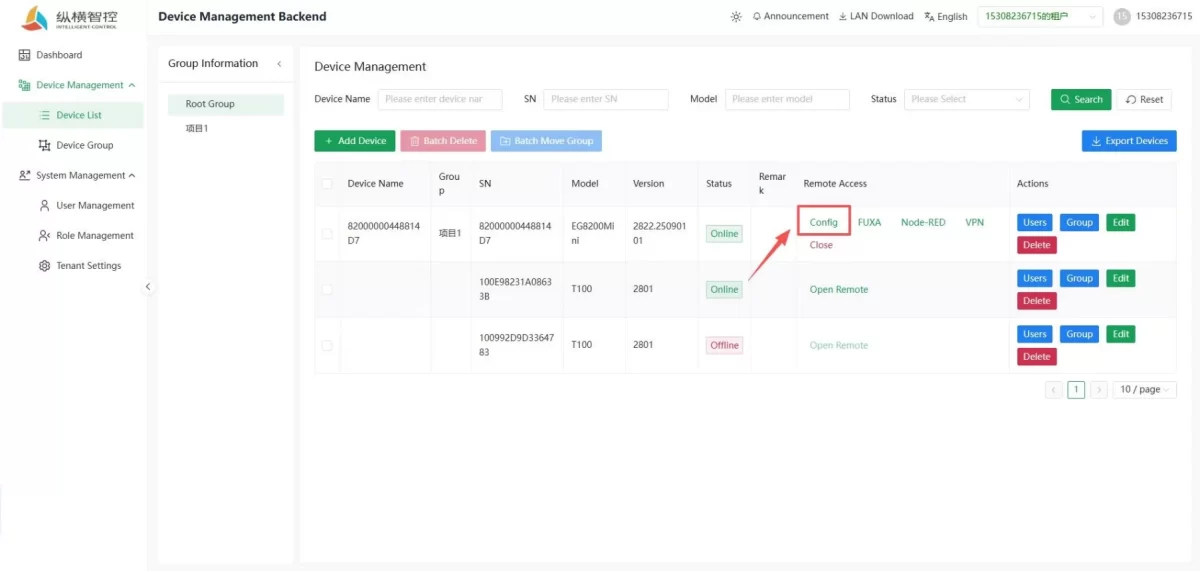Open the Announcement bell

click(x=790, y=16)
